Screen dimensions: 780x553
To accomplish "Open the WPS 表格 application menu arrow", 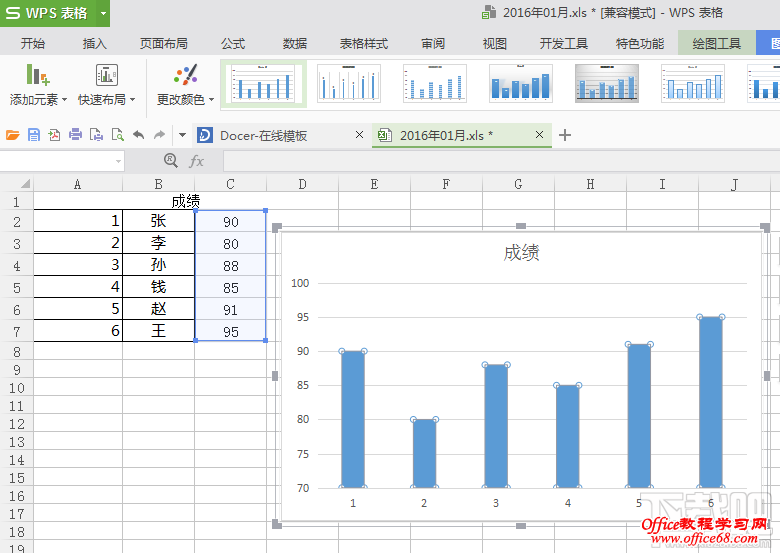I will [103, 13].
